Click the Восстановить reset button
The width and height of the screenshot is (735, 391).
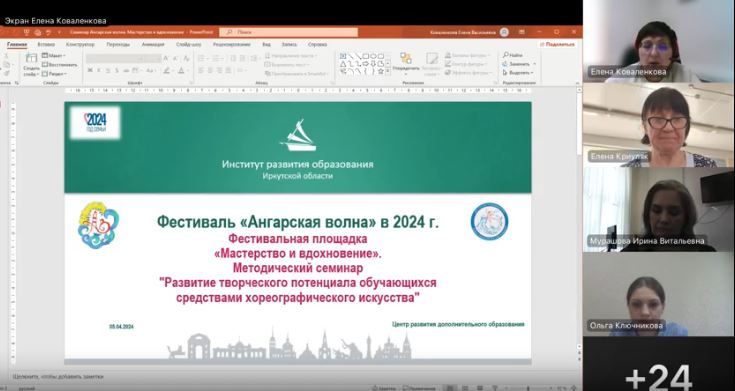60,65
